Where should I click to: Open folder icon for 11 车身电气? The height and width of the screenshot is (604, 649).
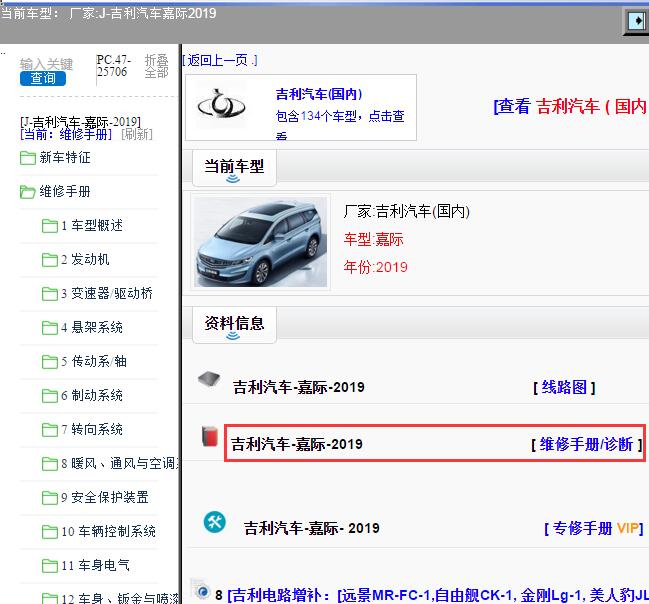click(x=50, y=565)
